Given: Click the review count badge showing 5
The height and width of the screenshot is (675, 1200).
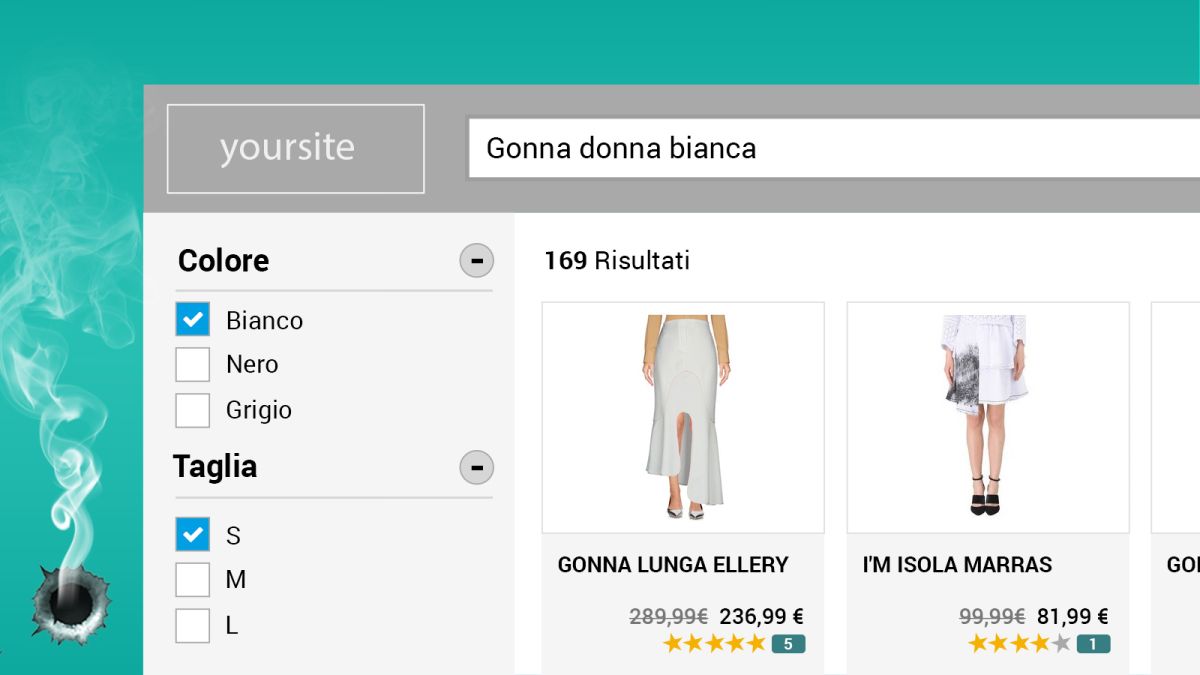Looking at the screenshot, I should pyautogui.click(x=788, y=644).
